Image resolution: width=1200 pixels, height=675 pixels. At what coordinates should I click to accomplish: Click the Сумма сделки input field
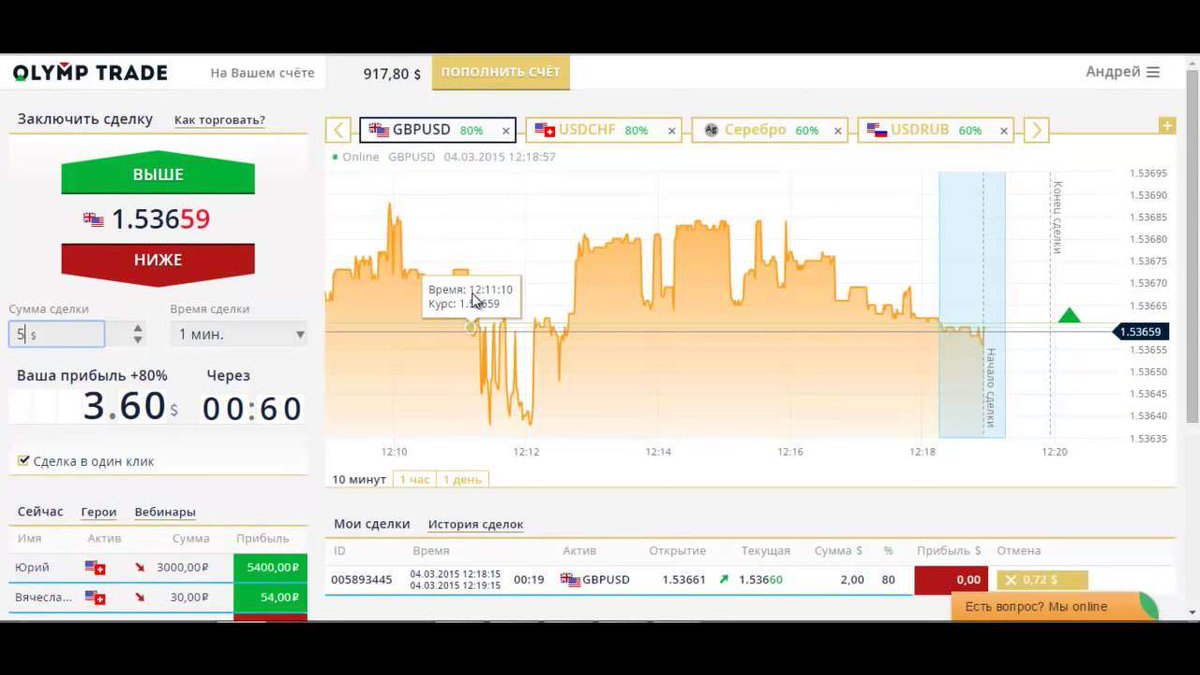click(x=57, y=334)
